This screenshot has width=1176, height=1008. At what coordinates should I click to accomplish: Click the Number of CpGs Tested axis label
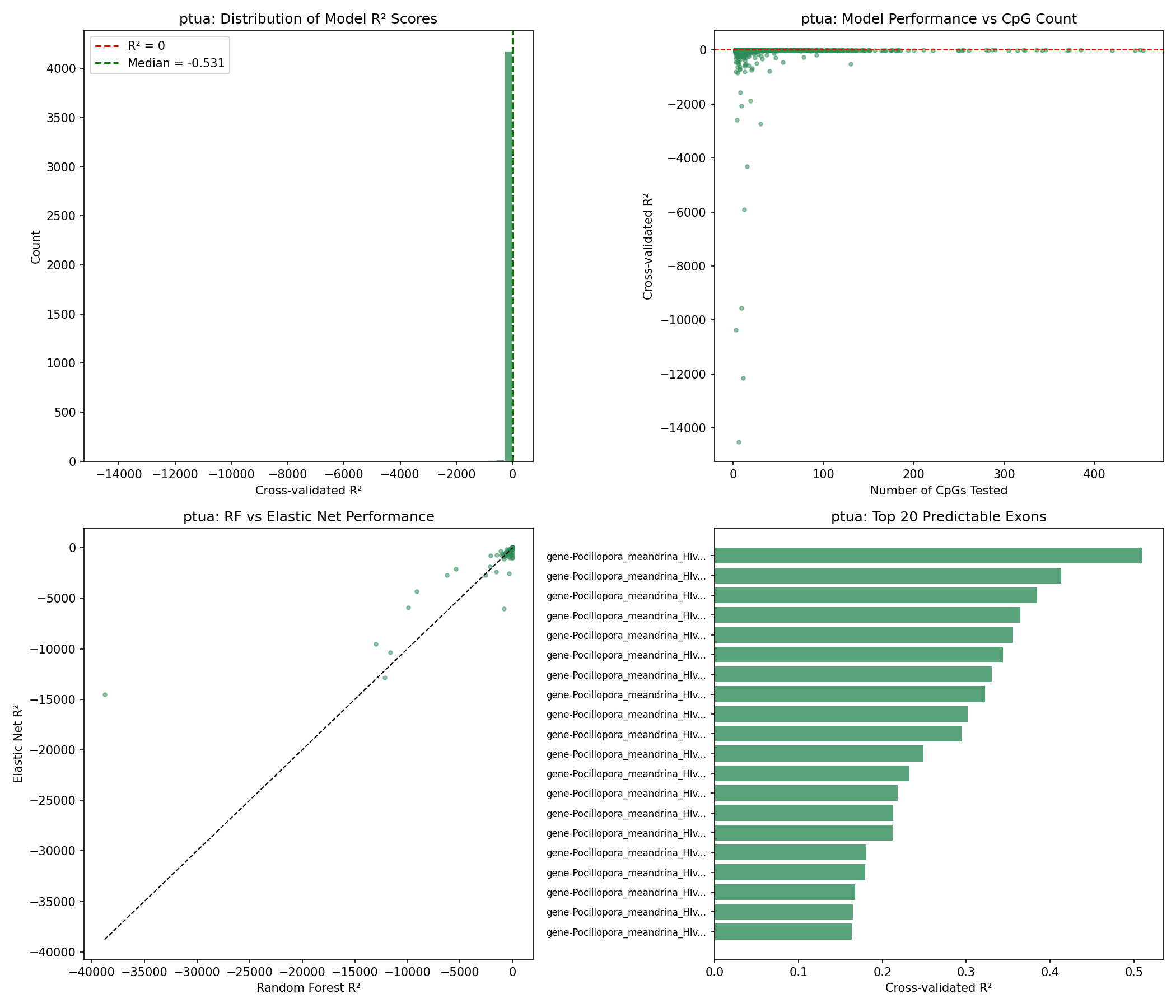point(938,491)
